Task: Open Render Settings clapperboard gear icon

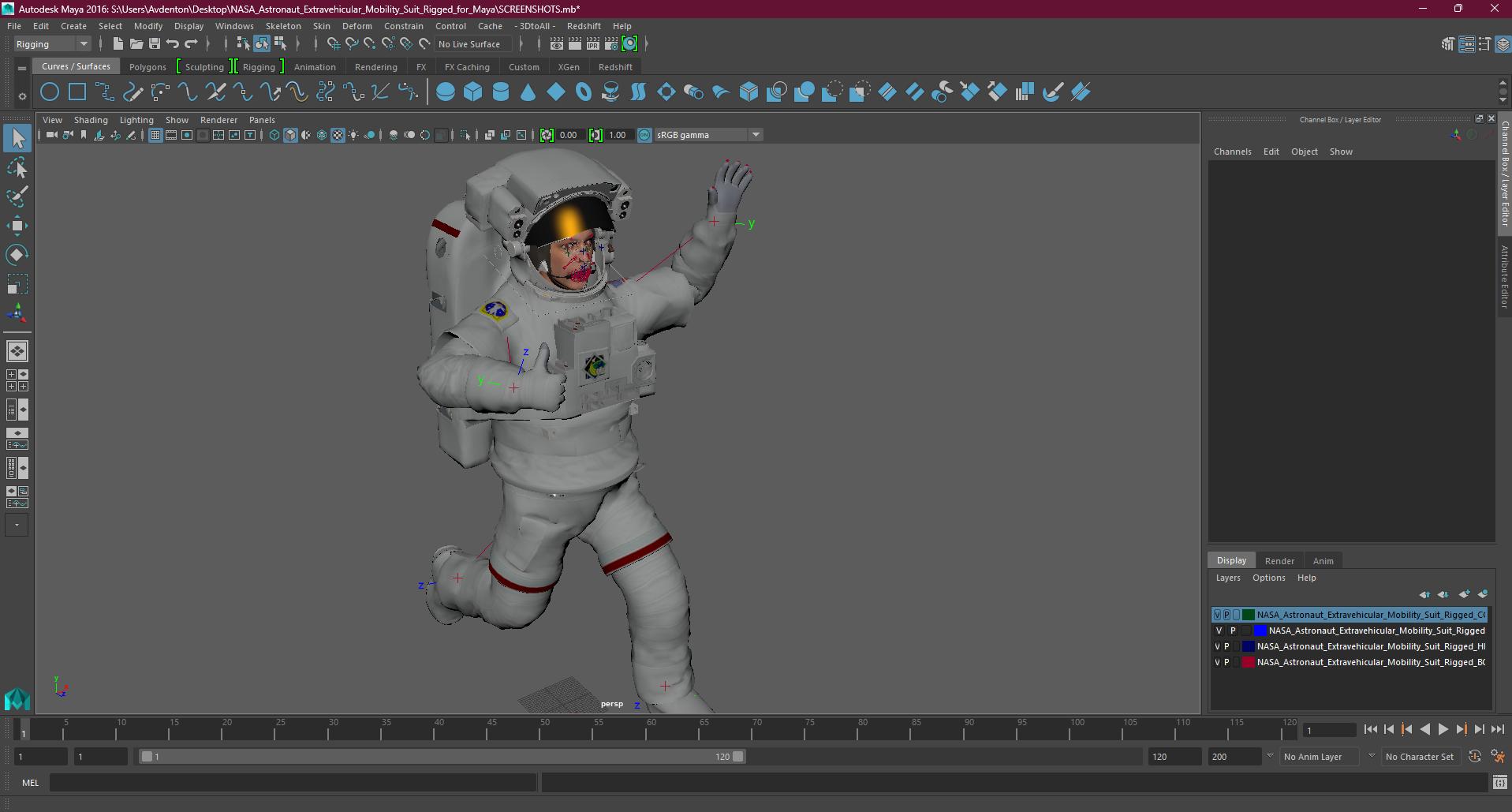Action: coord(611,44)
